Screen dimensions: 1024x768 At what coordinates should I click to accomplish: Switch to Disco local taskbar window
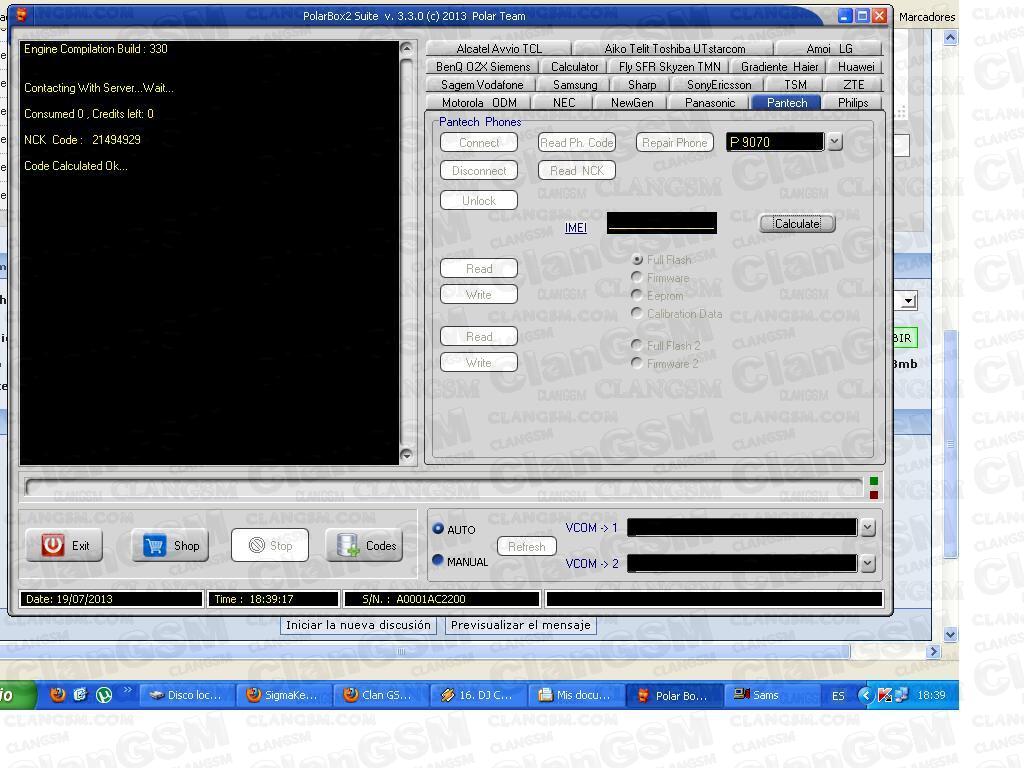185,696
